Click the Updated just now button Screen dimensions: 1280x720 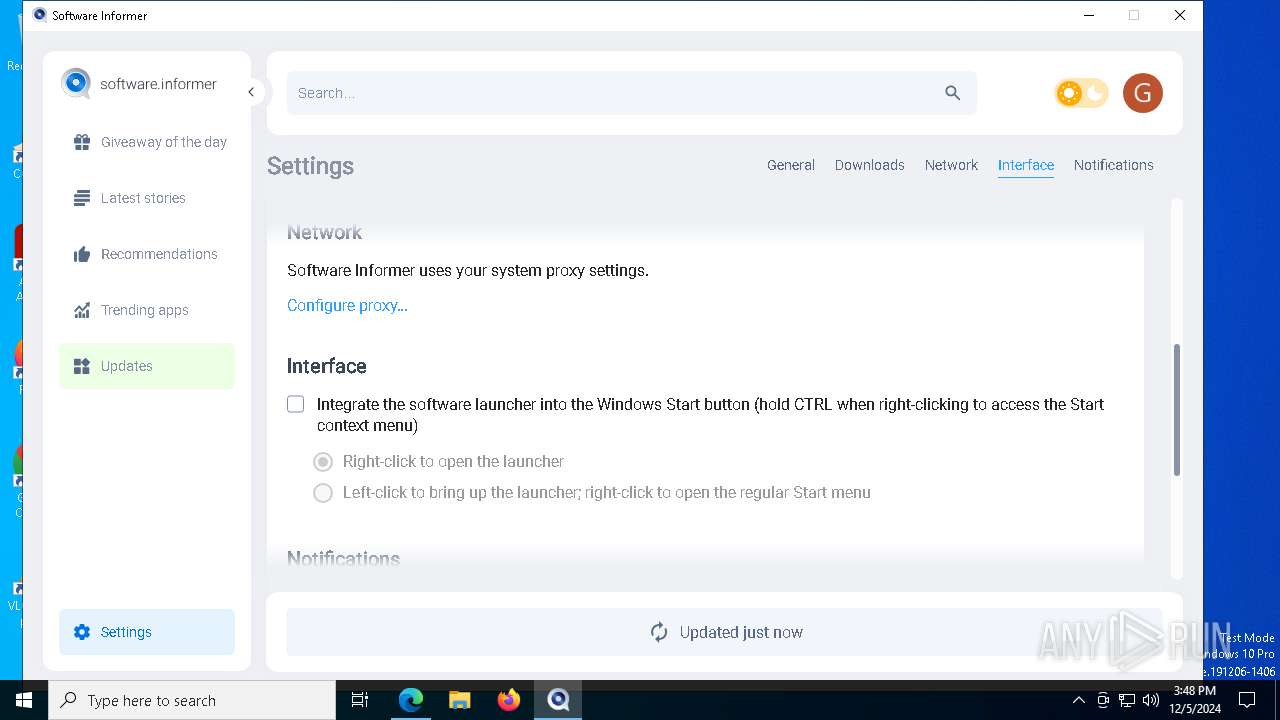725,632
